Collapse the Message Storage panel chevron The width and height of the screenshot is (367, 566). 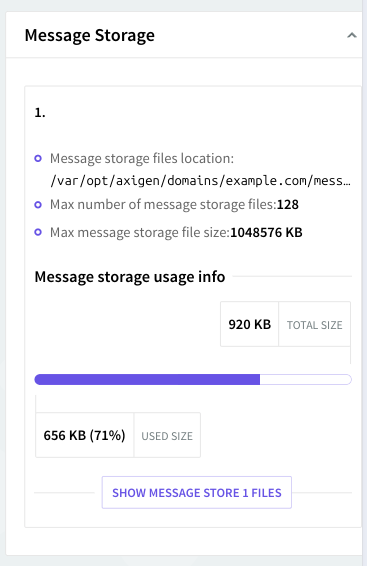352,35
